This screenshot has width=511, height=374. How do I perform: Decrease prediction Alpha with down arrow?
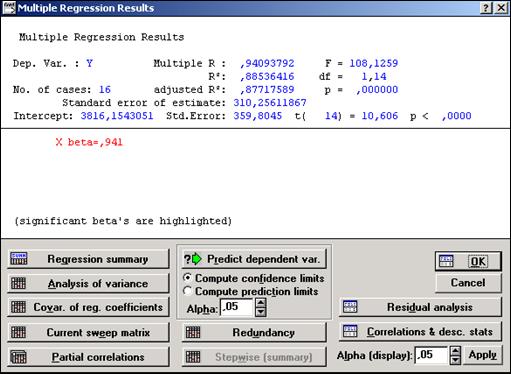tap(261, 312)
